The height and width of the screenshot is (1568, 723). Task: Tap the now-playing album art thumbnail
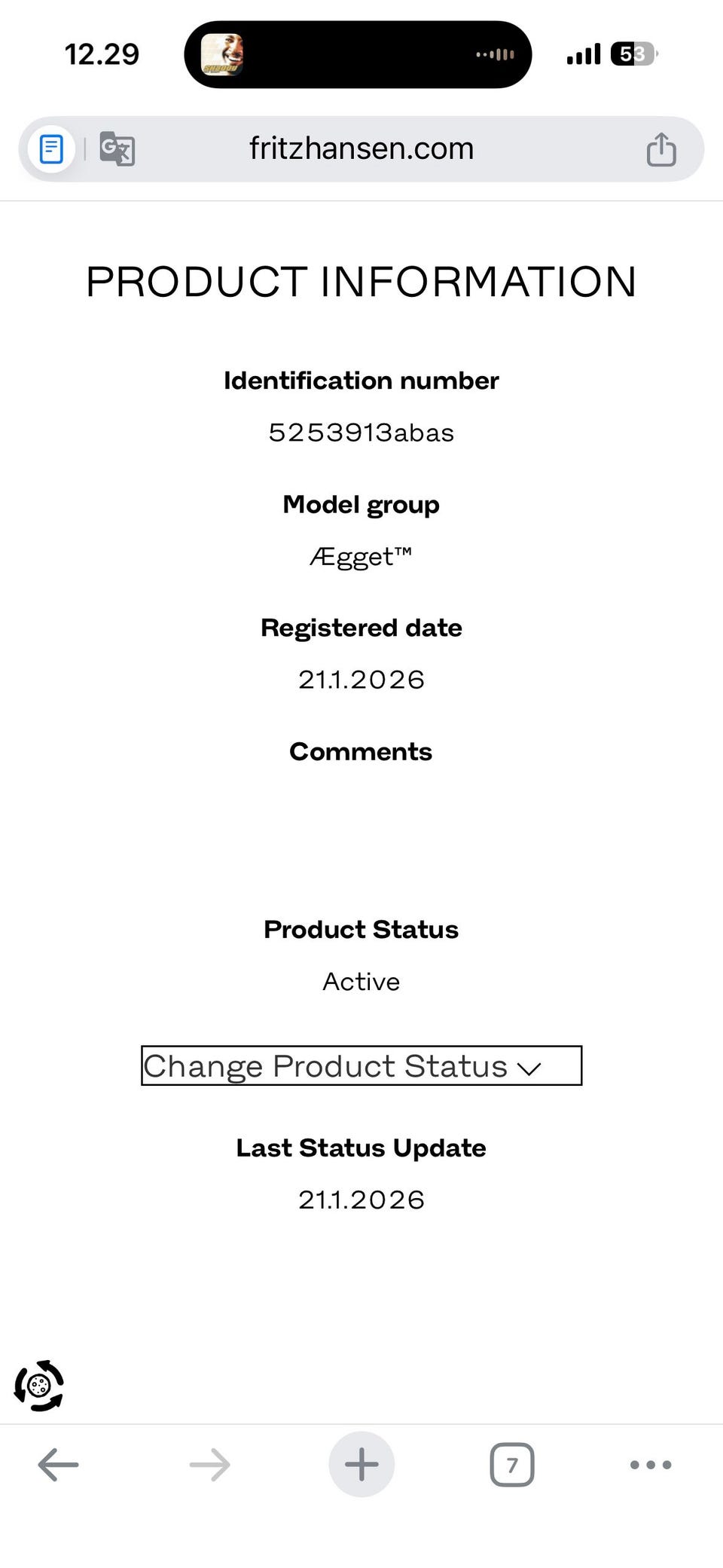[x=222, y=54]
